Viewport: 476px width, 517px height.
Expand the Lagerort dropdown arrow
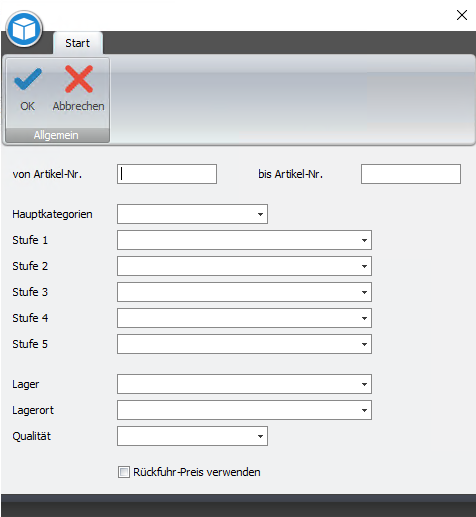tap(364, 410)
